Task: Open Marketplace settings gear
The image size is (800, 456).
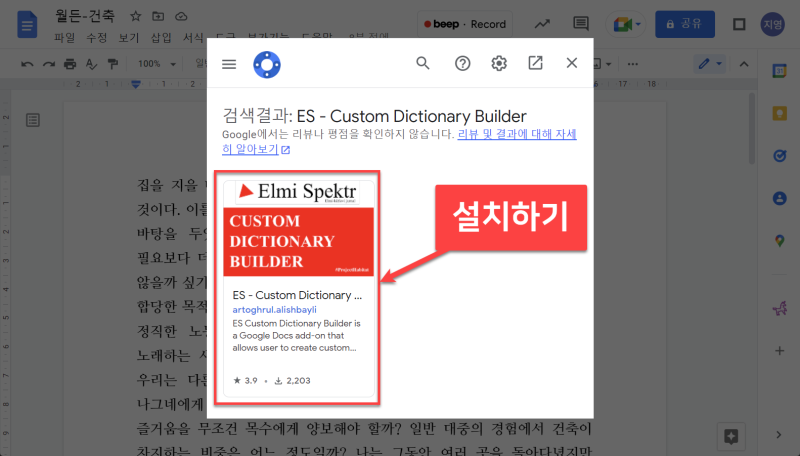Action: 499,63
